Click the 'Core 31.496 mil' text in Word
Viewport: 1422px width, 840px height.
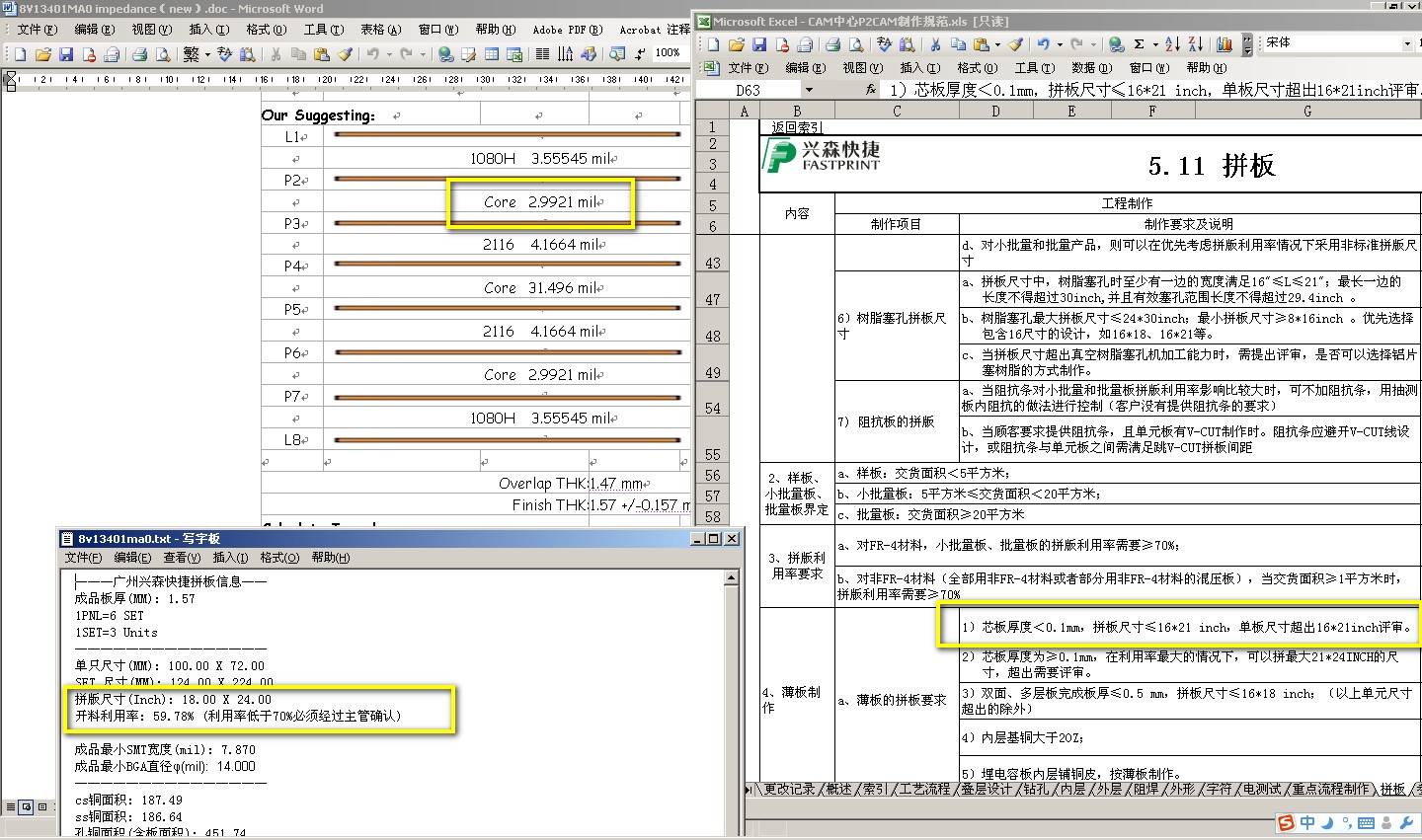click(x=543, y=288)
